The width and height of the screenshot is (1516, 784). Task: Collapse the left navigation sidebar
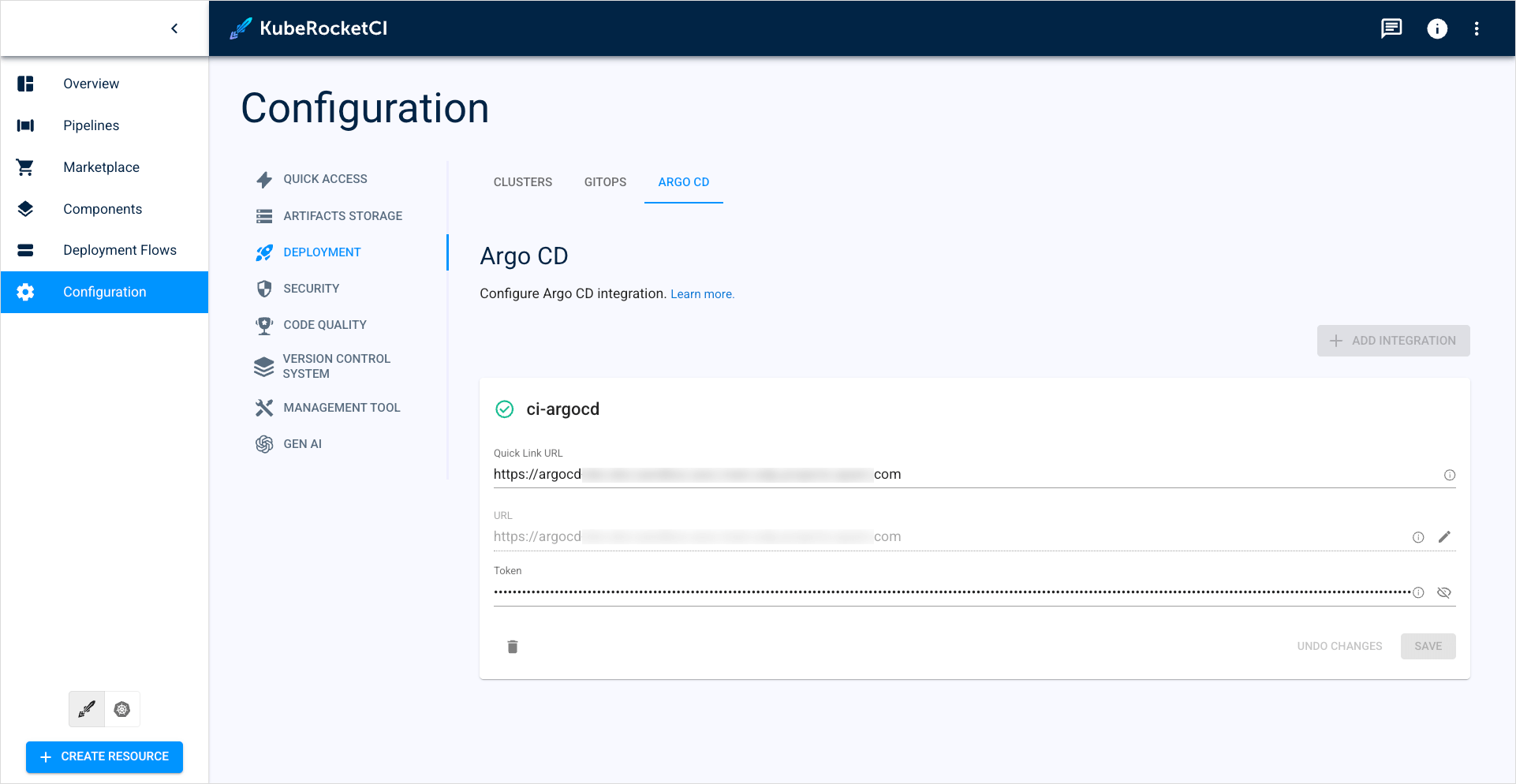174,28
